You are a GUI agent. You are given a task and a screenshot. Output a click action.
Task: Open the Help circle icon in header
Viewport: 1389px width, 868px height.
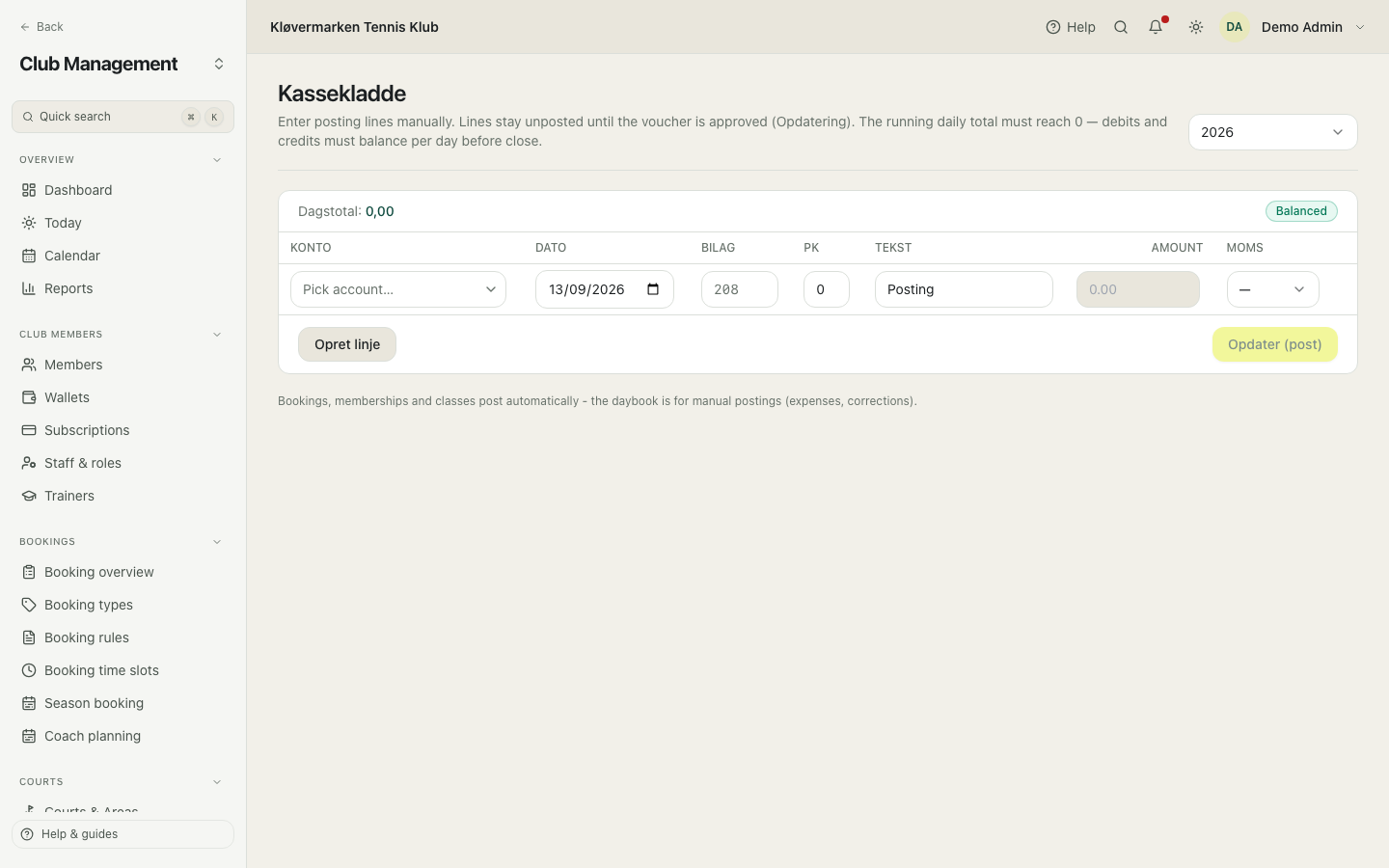[1053, 27]
